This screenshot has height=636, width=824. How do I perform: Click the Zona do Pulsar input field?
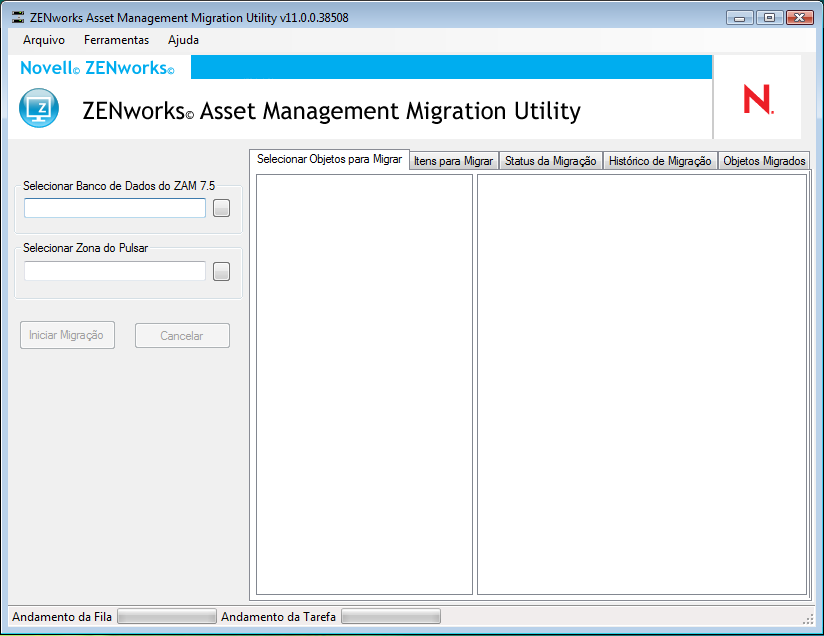115,271
